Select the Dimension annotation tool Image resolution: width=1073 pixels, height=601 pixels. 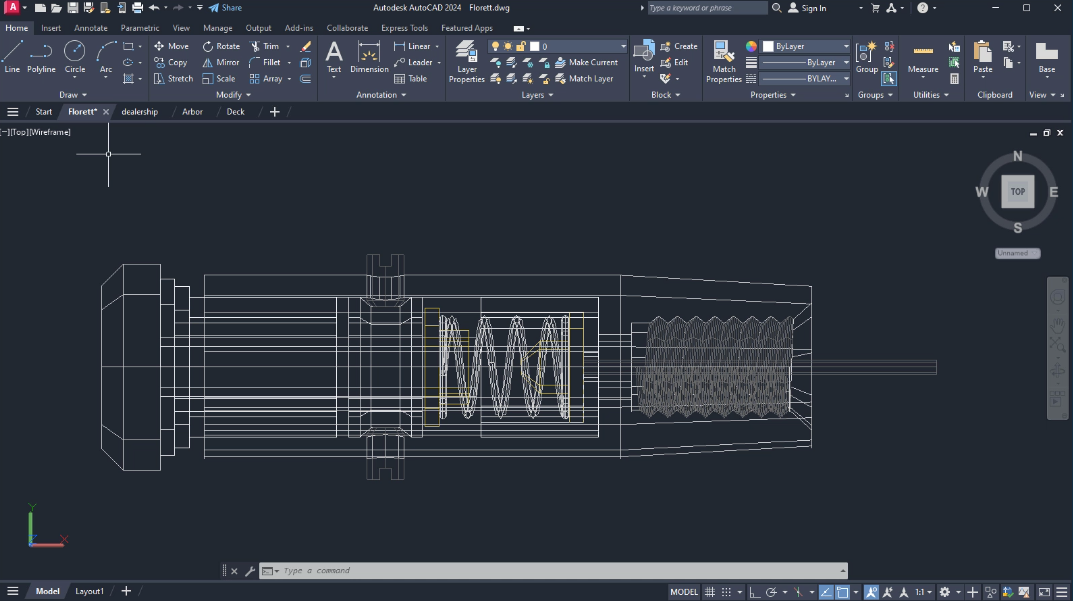click(369, 57)
